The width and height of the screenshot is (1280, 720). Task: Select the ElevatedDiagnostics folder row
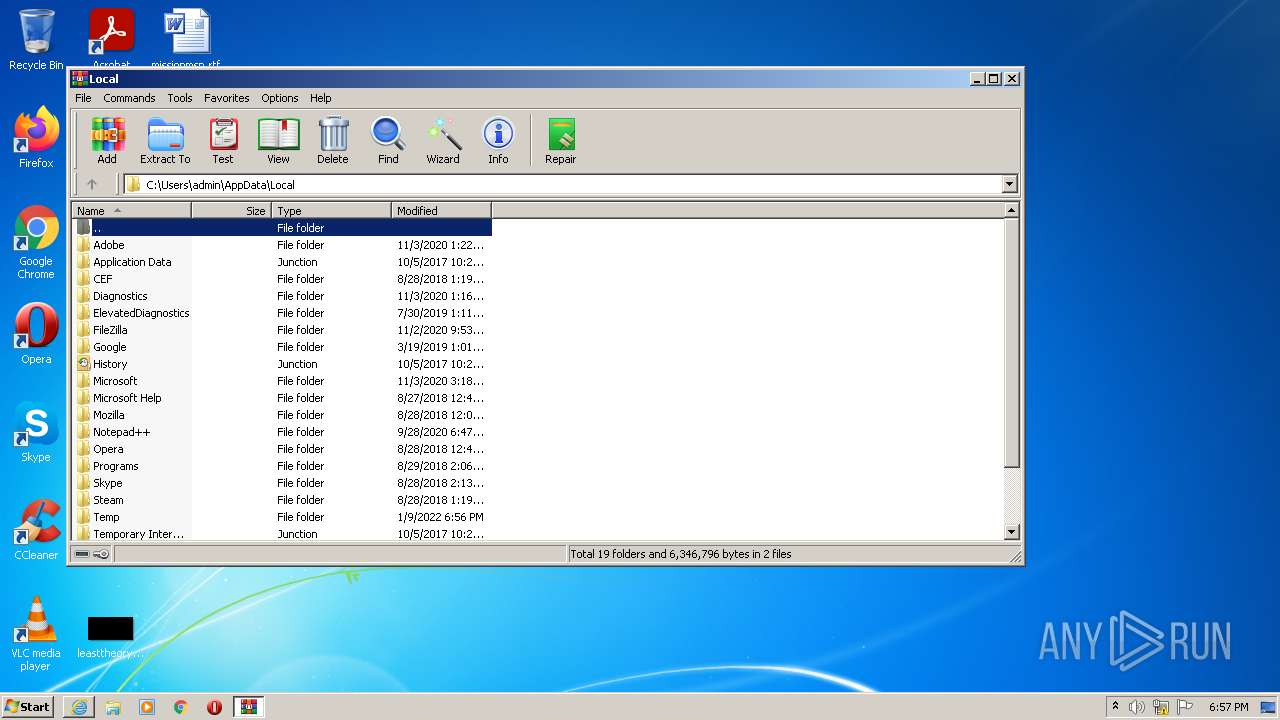click(282, 313)
